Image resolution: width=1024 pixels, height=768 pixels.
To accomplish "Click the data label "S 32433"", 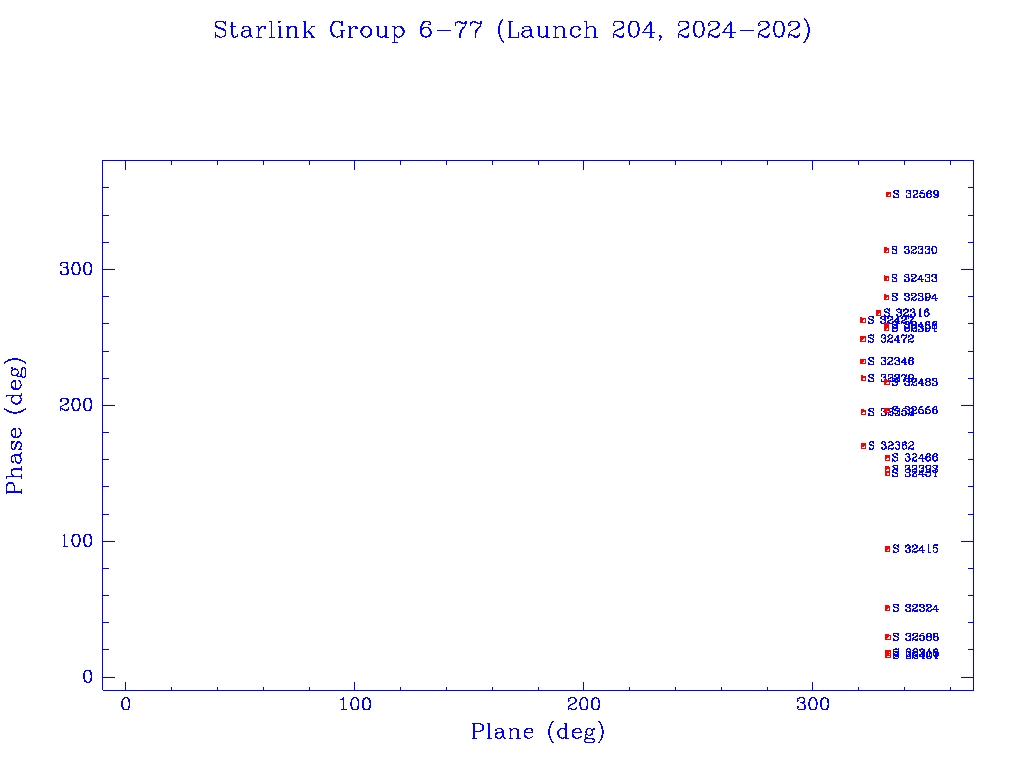I will point(914,278).
